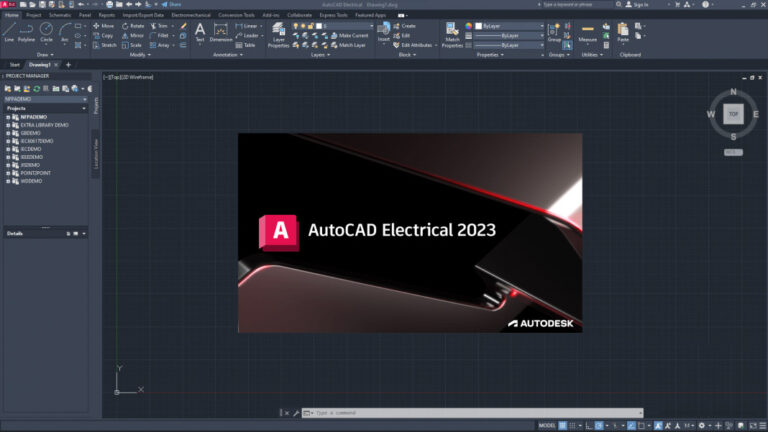Select the Line drawing tool
This screenshot has height=432, width=768.
click(x=9, y=32)
